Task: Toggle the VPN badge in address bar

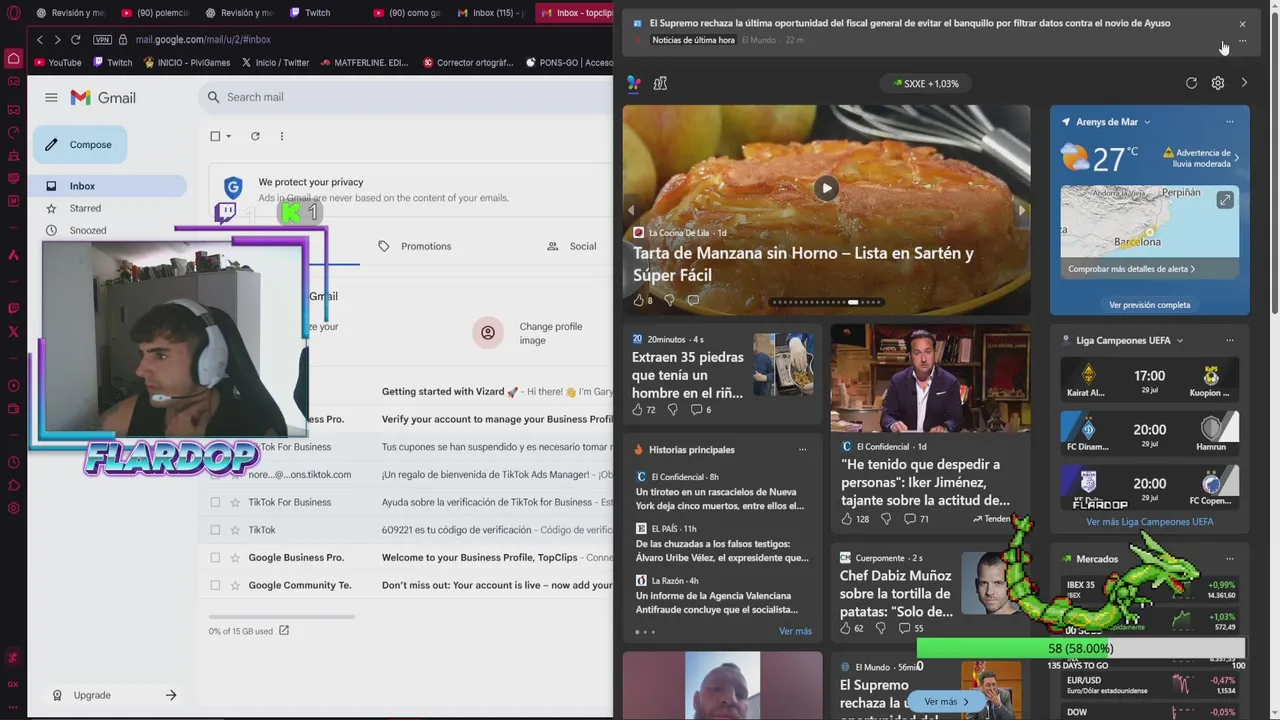Action: pyautogui.click(x=102, y=39)
